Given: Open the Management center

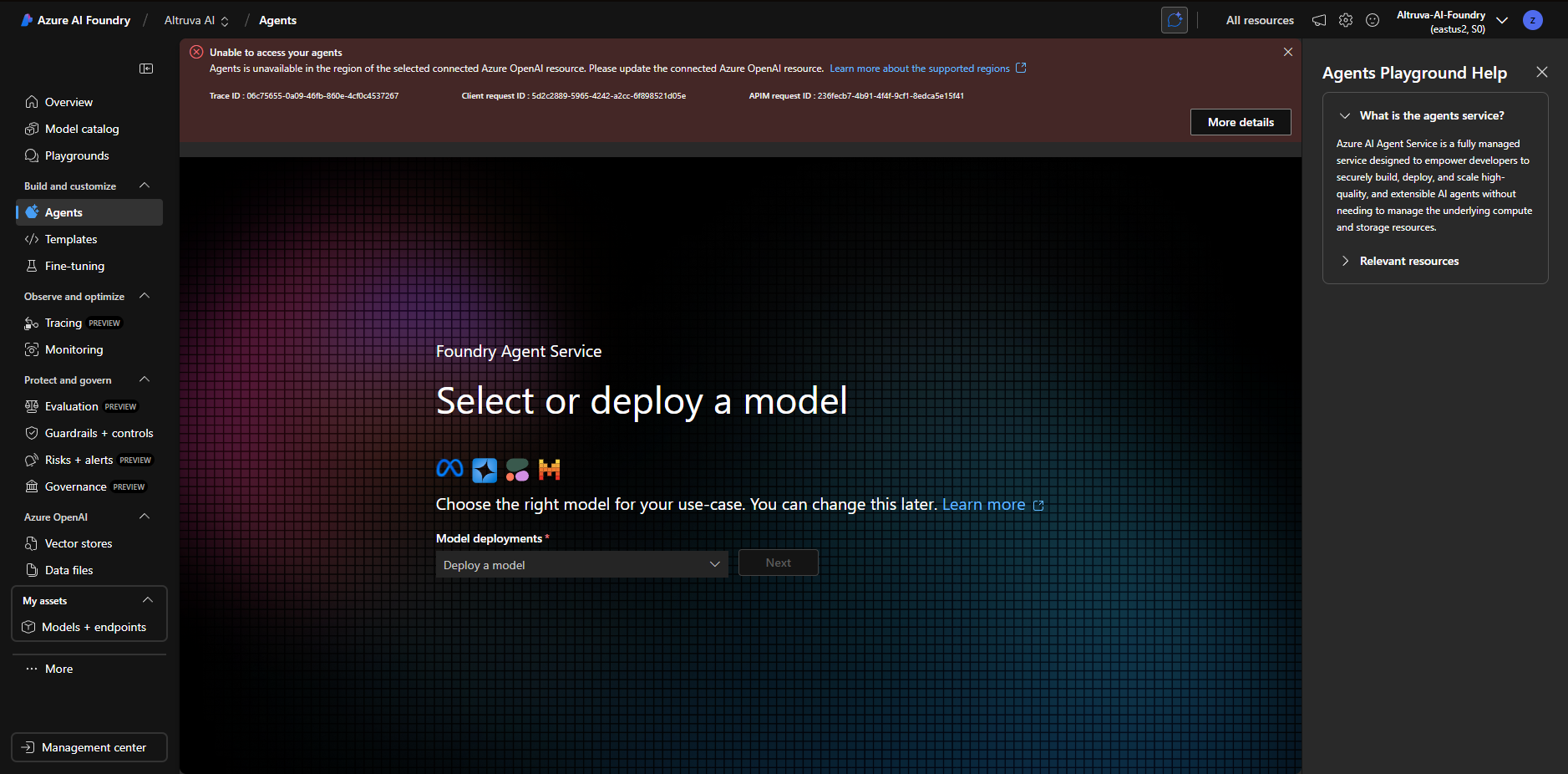Looking at the screenshot, I should point(89,747).
